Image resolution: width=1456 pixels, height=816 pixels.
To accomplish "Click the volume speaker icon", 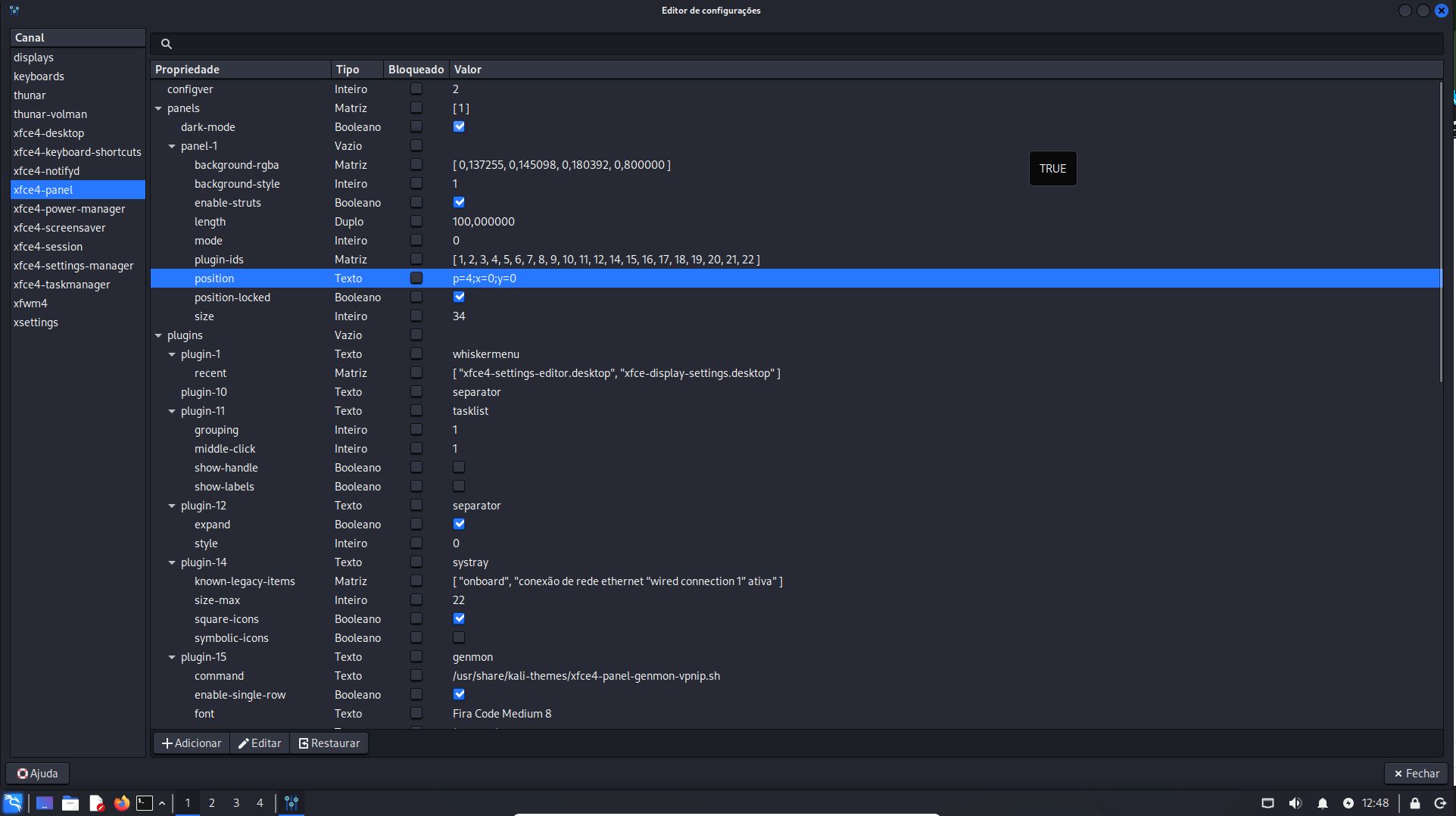I will [x=1295, y=803].
